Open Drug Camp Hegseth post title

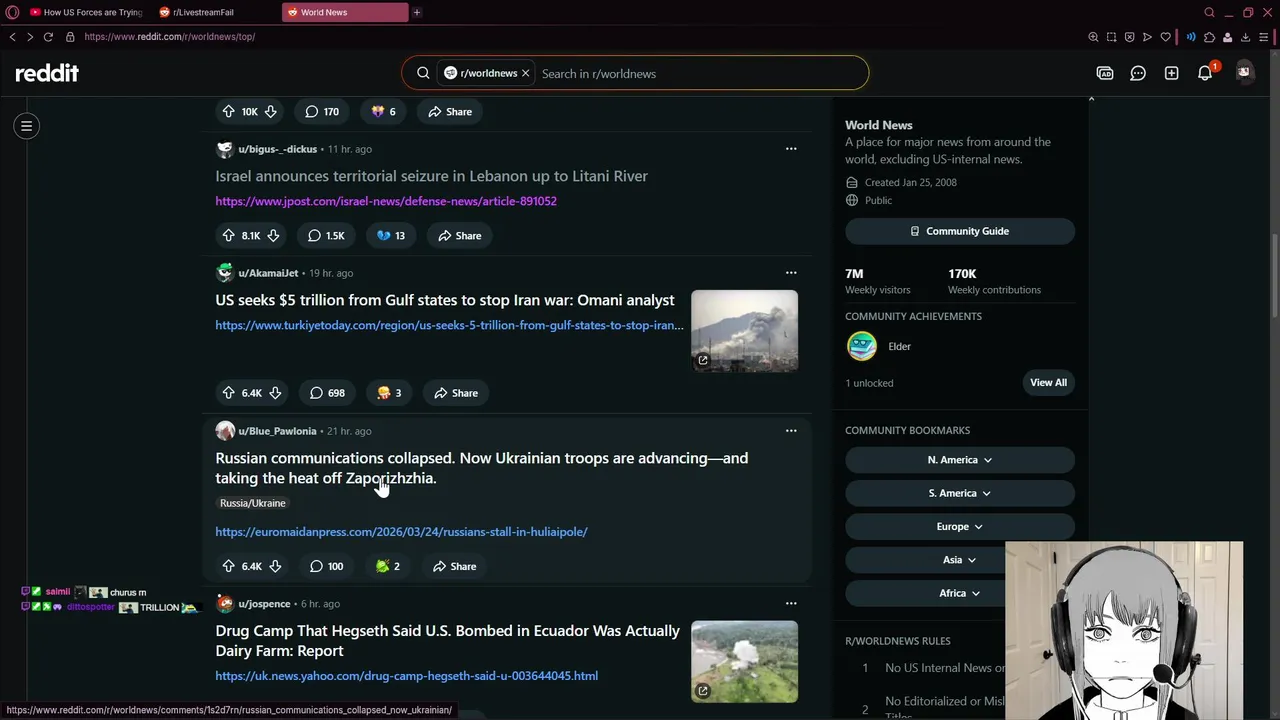tap(447, 641)
